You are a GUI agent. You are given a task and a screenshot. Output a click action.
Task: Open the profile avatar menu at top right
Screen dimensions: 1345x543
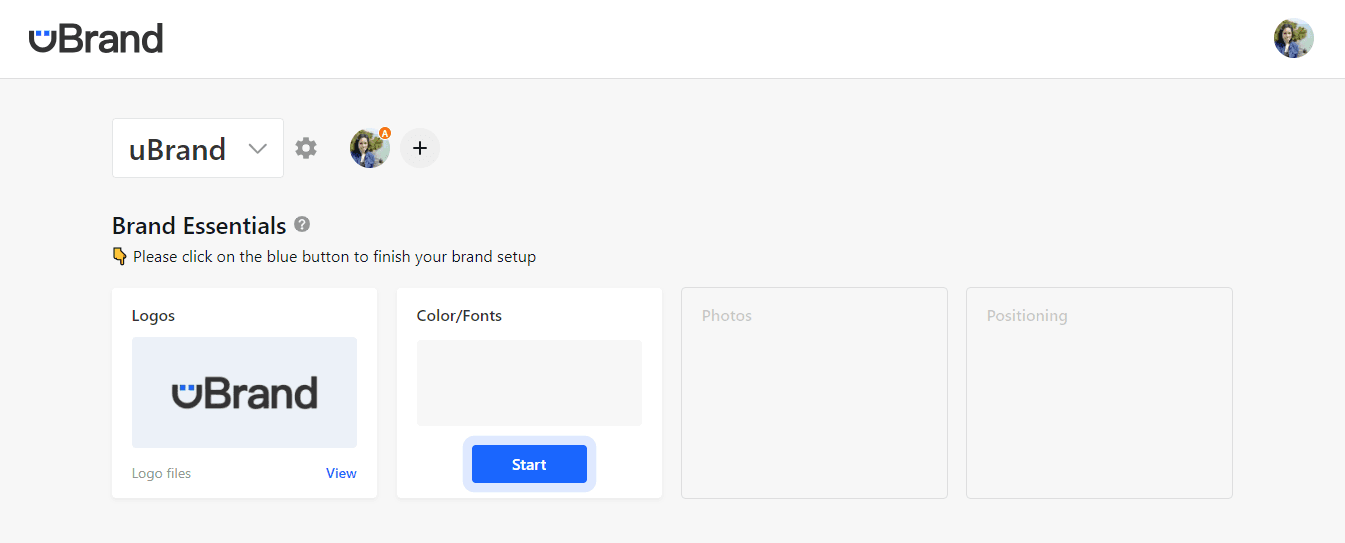tap(1293, 38)
